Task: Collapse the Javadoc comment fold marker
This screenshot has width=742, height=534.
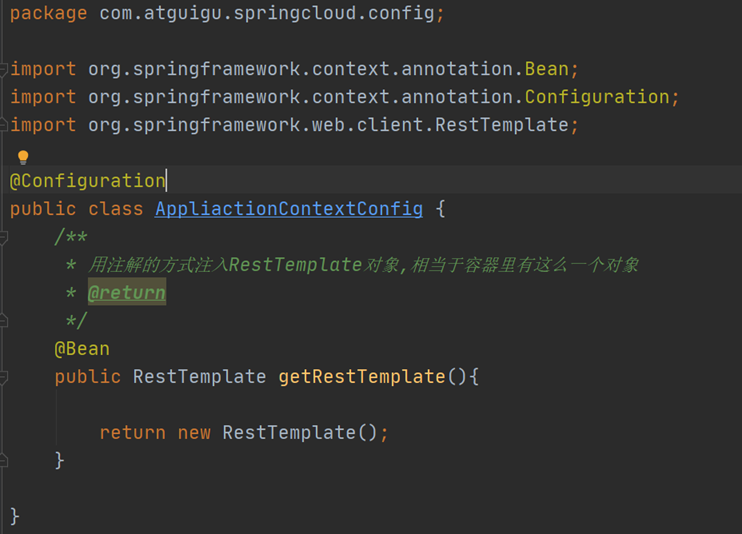Action: (x=3, y=237)
